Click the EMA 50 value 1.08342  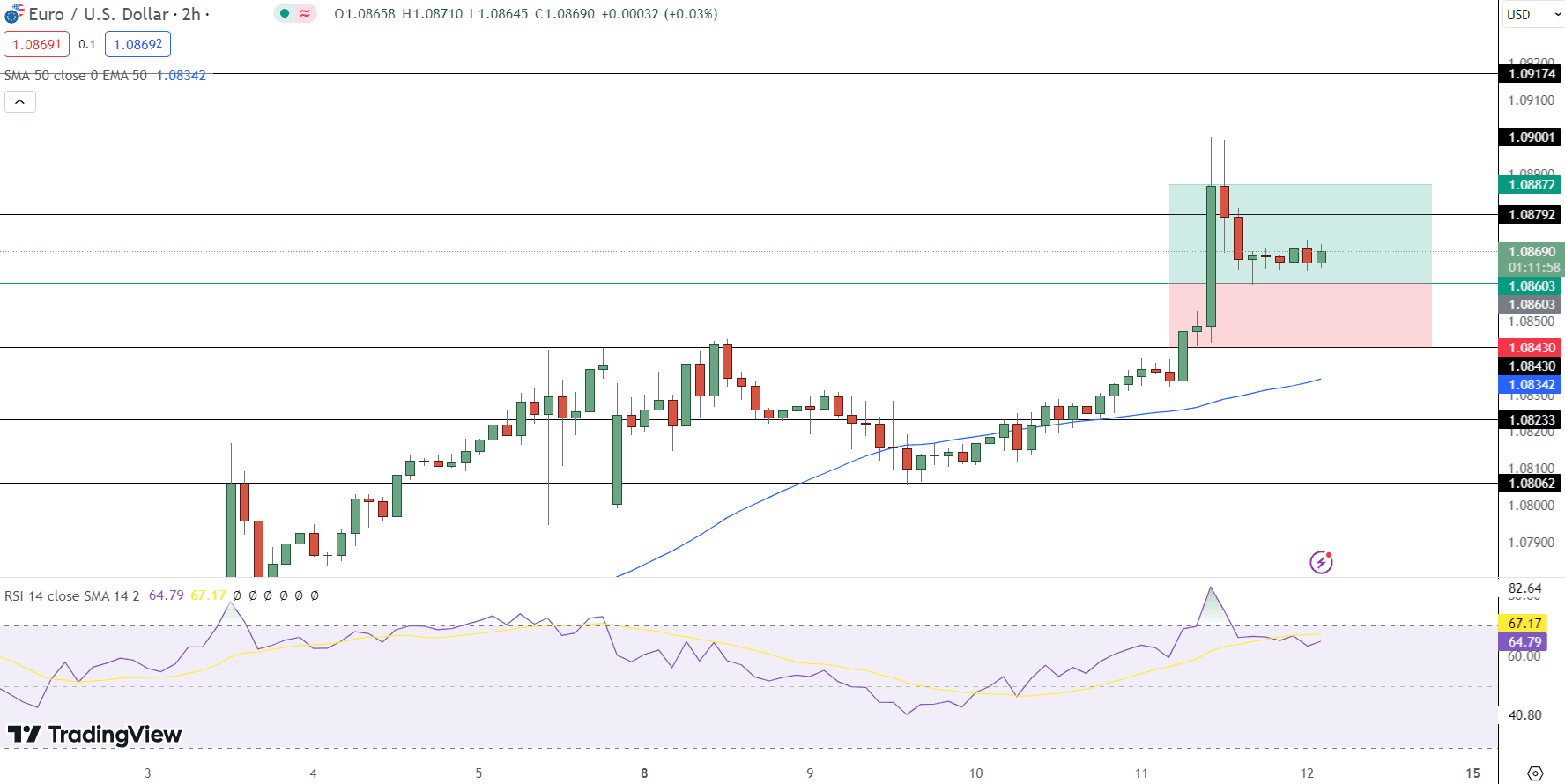[x=181, y=76]
